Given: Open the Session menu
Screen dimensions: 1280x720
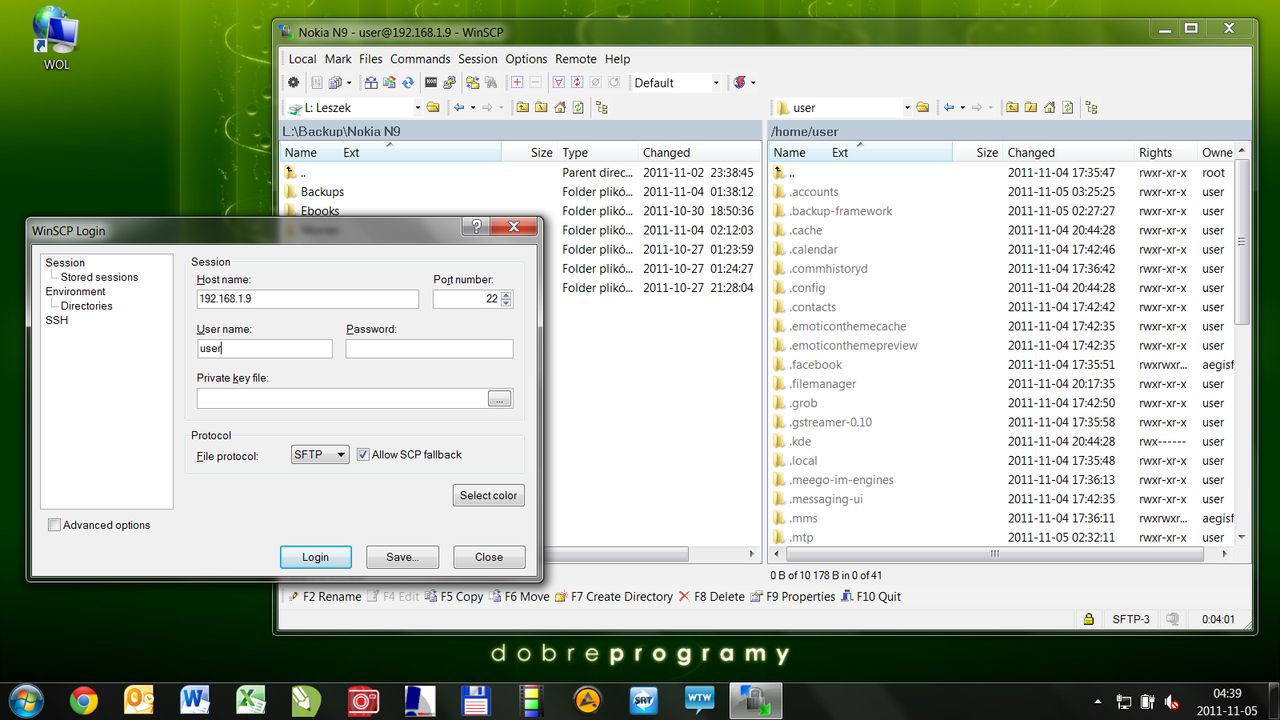Looking at the screenshot, I should point(478,59).
